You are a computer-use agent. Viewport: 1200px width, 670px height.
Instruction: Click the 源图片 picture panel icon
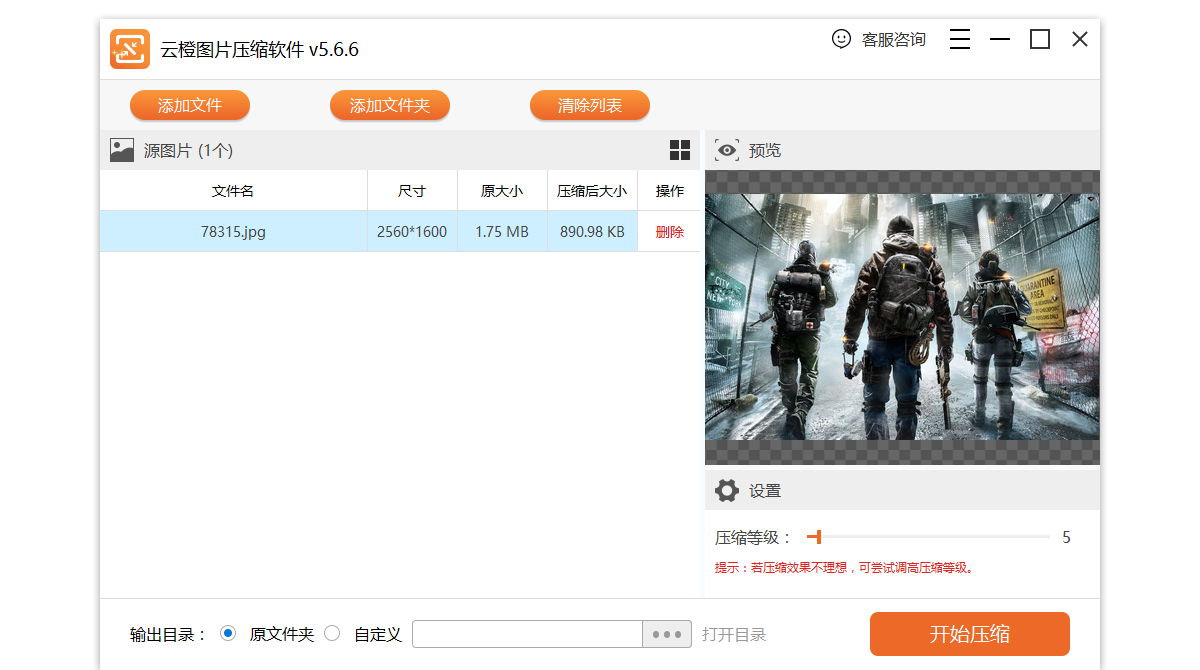(122, 150)
